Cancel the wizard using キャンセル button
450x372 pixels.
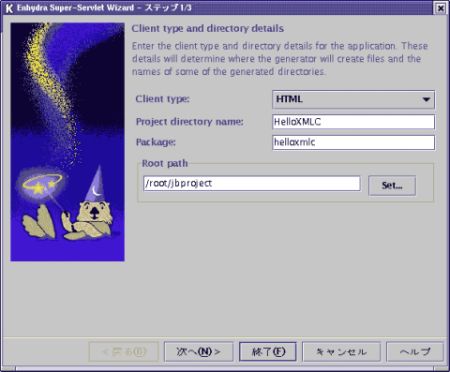coord(341,352)
